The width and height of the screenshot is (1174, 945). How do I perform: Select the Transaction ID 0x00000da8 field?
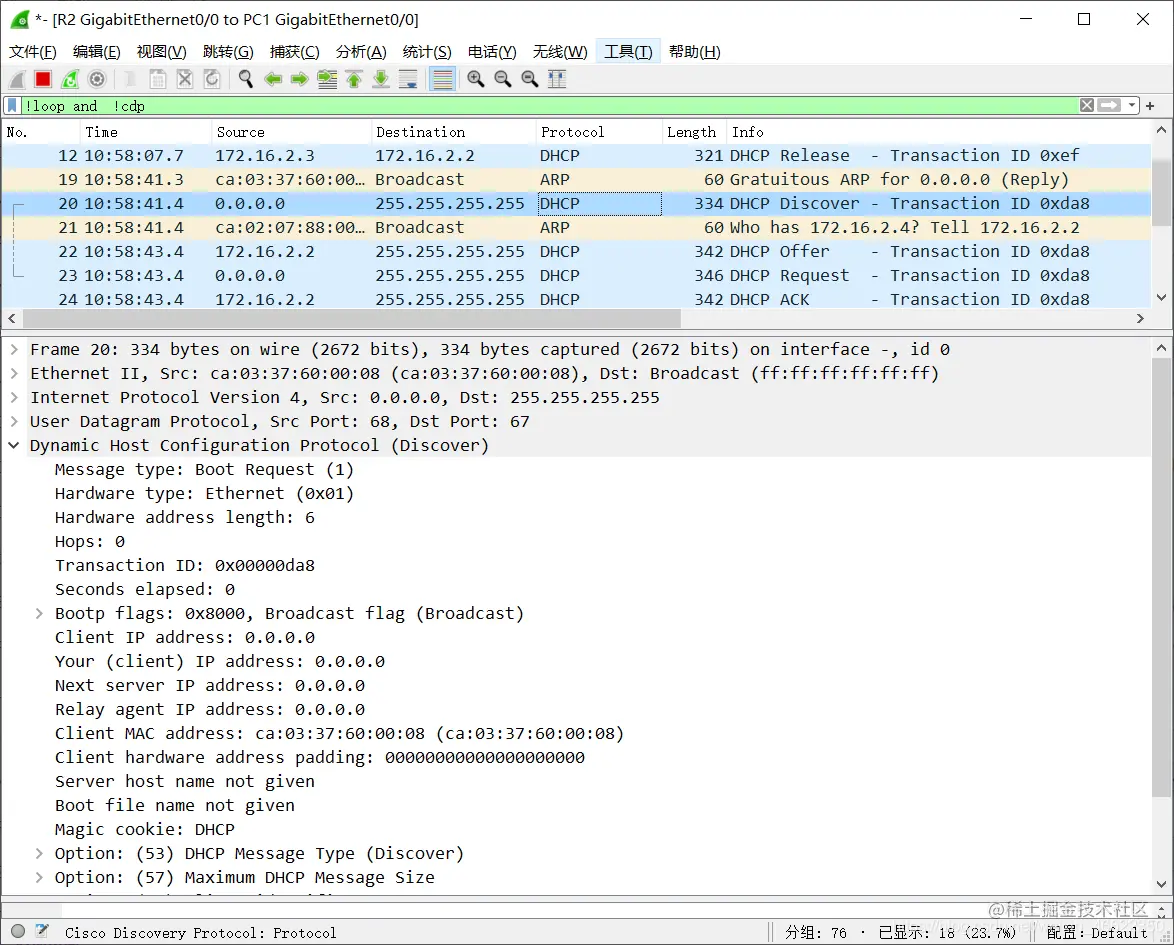185,565
